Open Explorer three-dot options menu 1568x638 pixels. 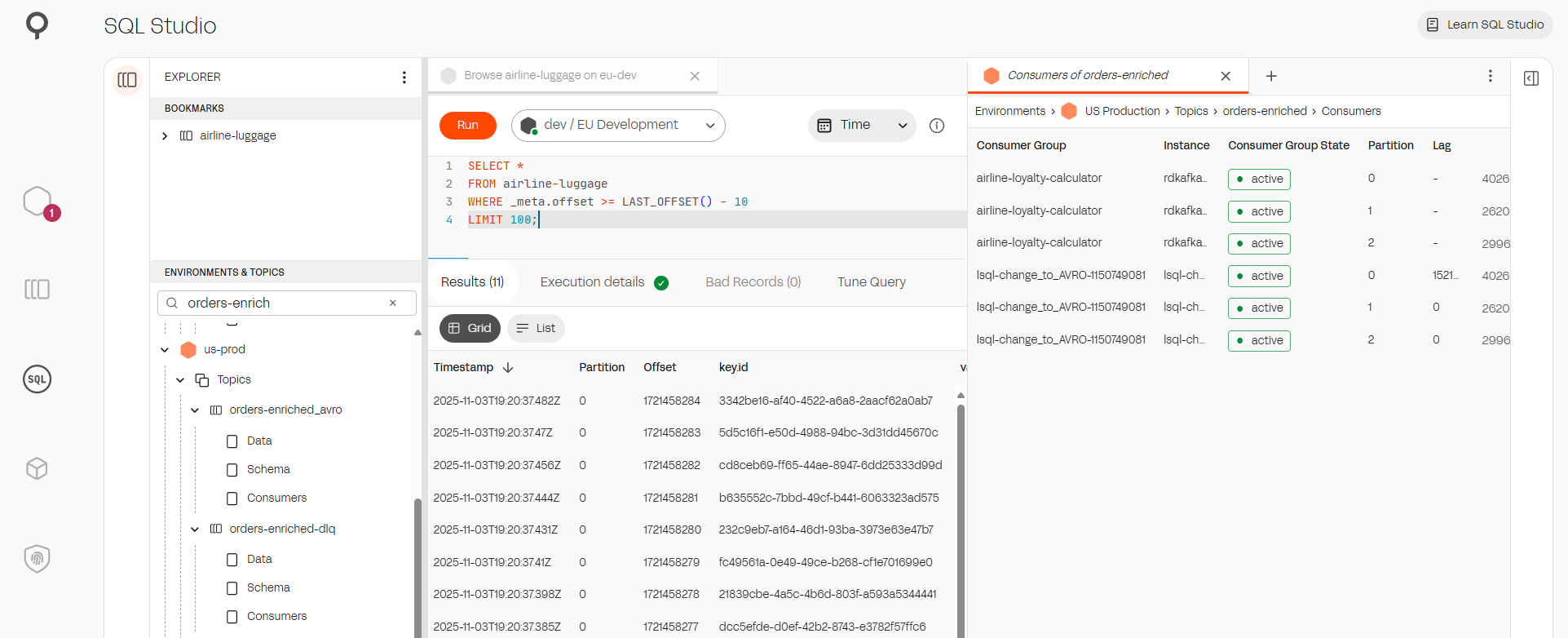tap(404, 78)
